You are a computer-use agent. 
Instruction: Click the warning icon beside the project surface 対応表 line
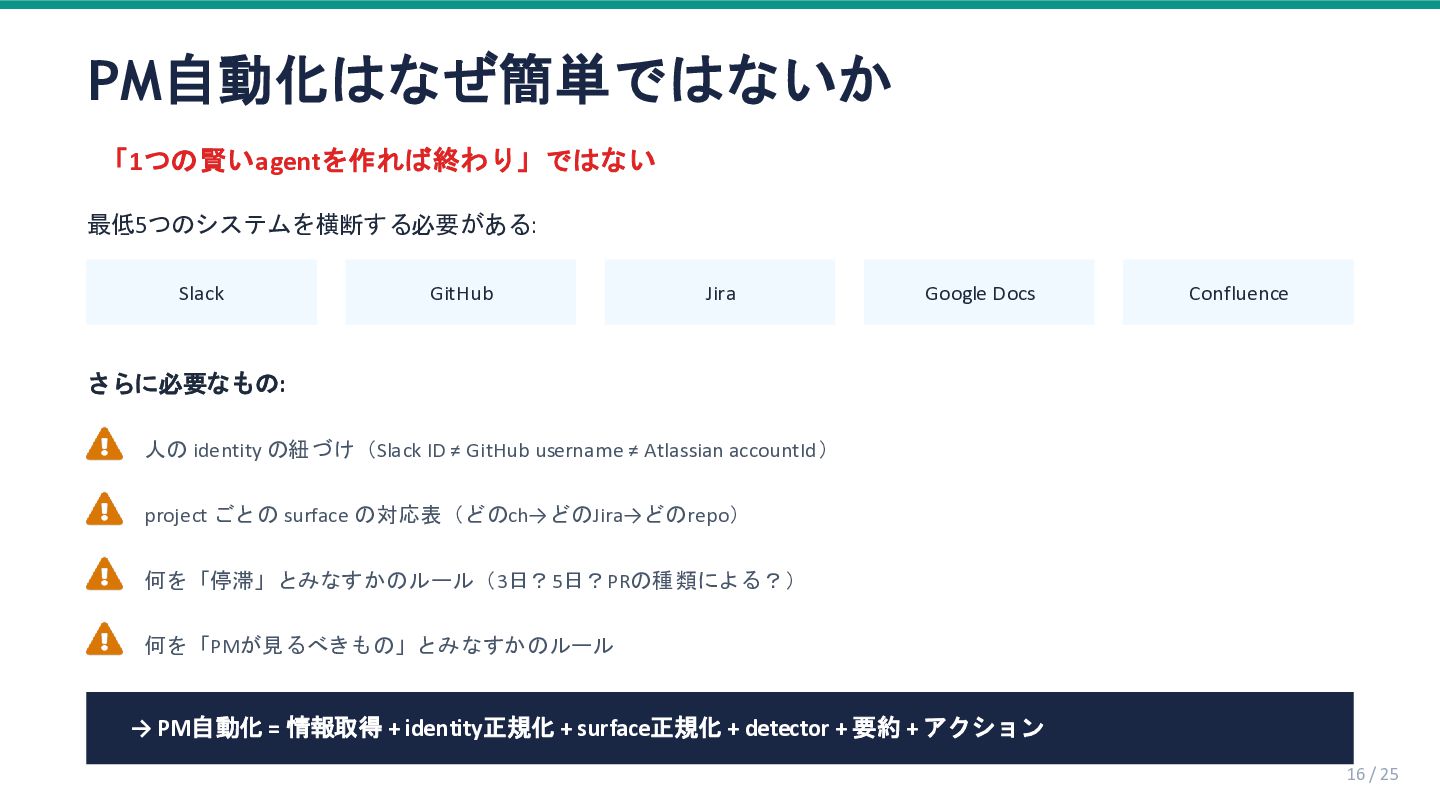click(104, 510)
